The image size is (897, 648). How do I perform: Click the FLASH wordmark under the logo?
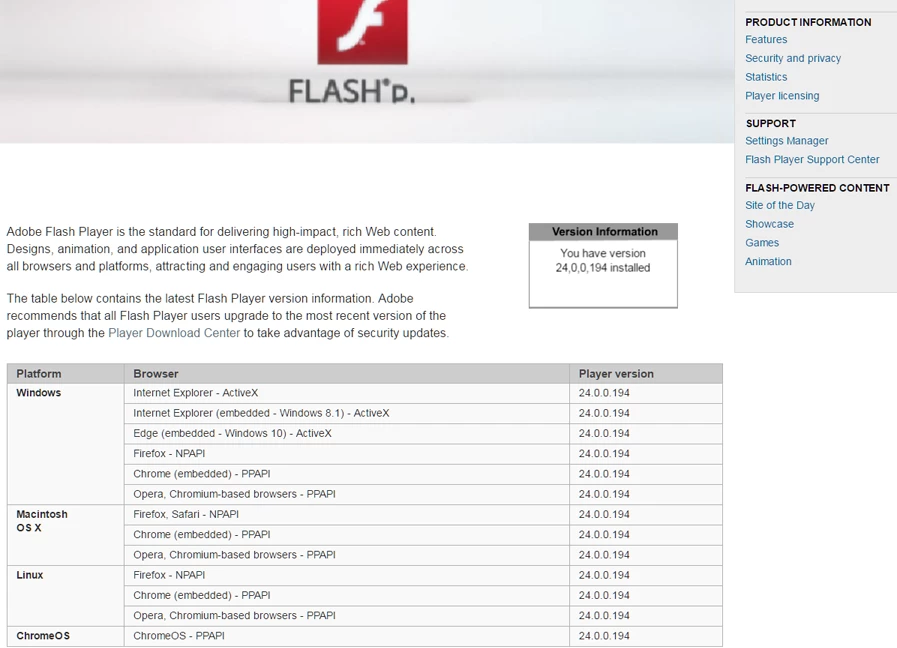352,92
